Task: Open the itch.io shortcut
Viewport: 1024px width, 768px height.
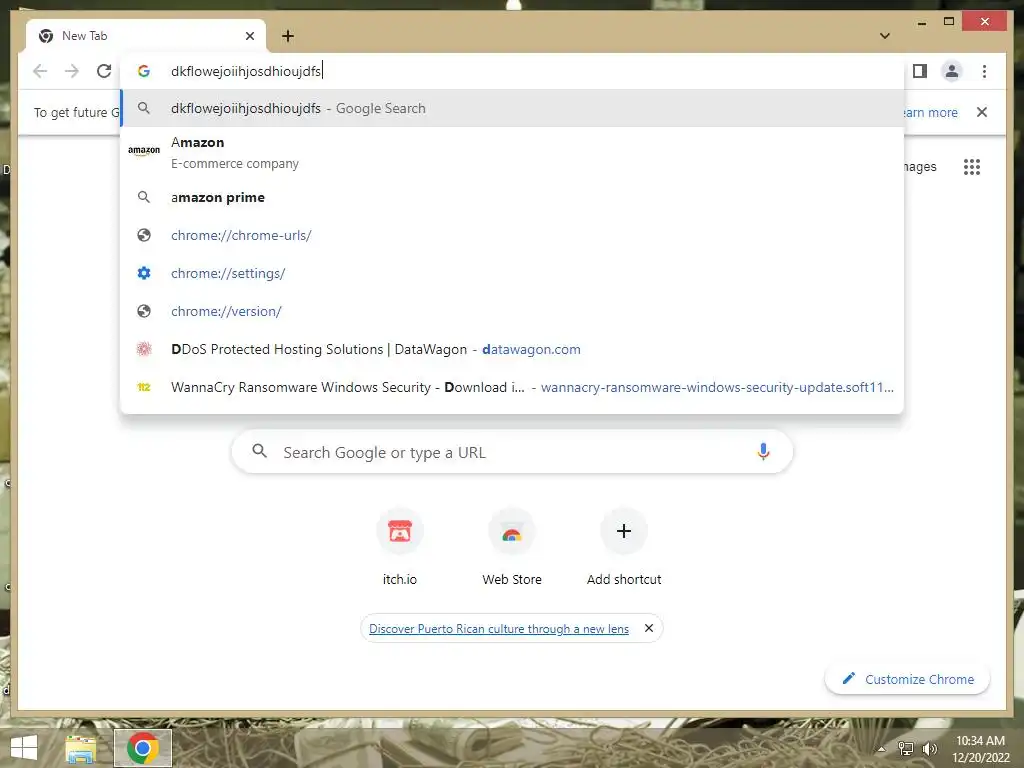Action: [x=400, y=547]
